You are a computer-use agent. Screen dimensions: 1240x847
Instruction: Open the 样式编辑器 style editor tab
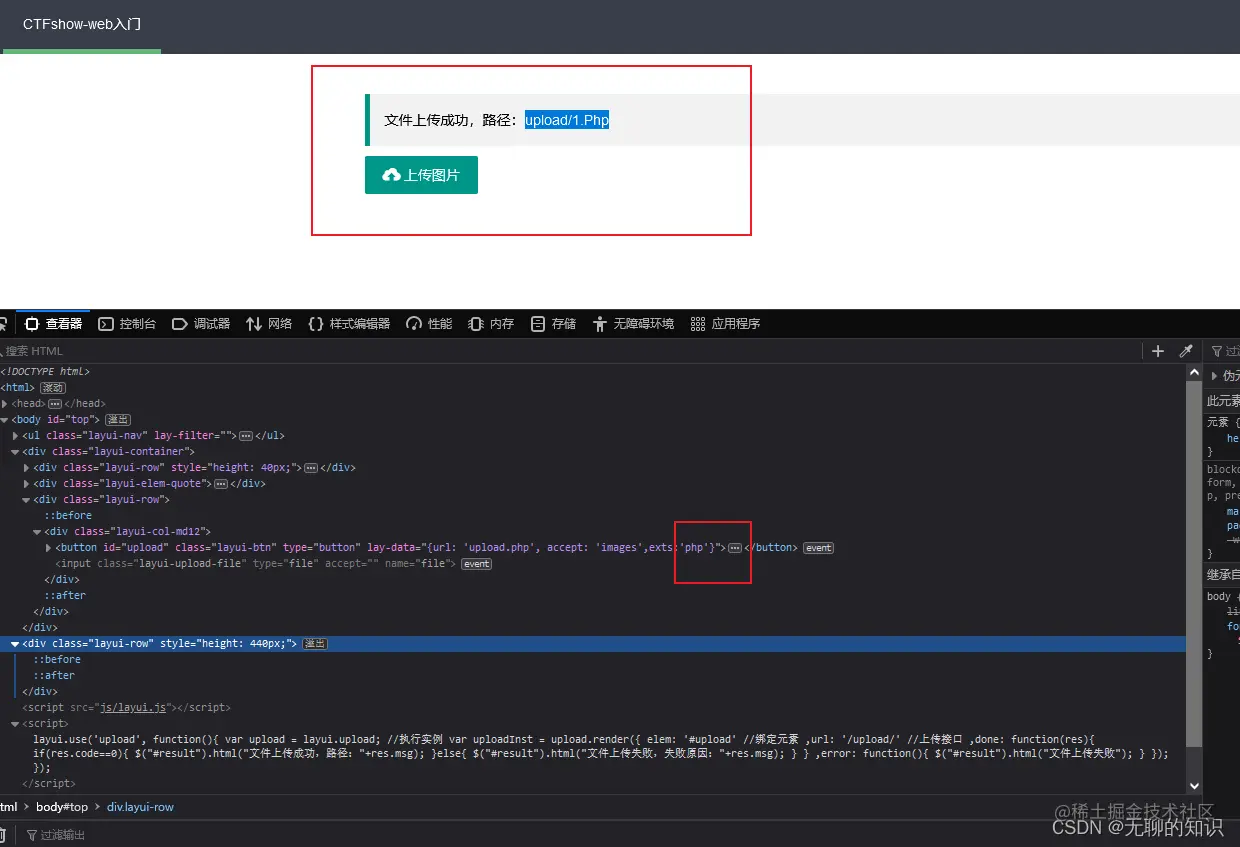(349, 324)
